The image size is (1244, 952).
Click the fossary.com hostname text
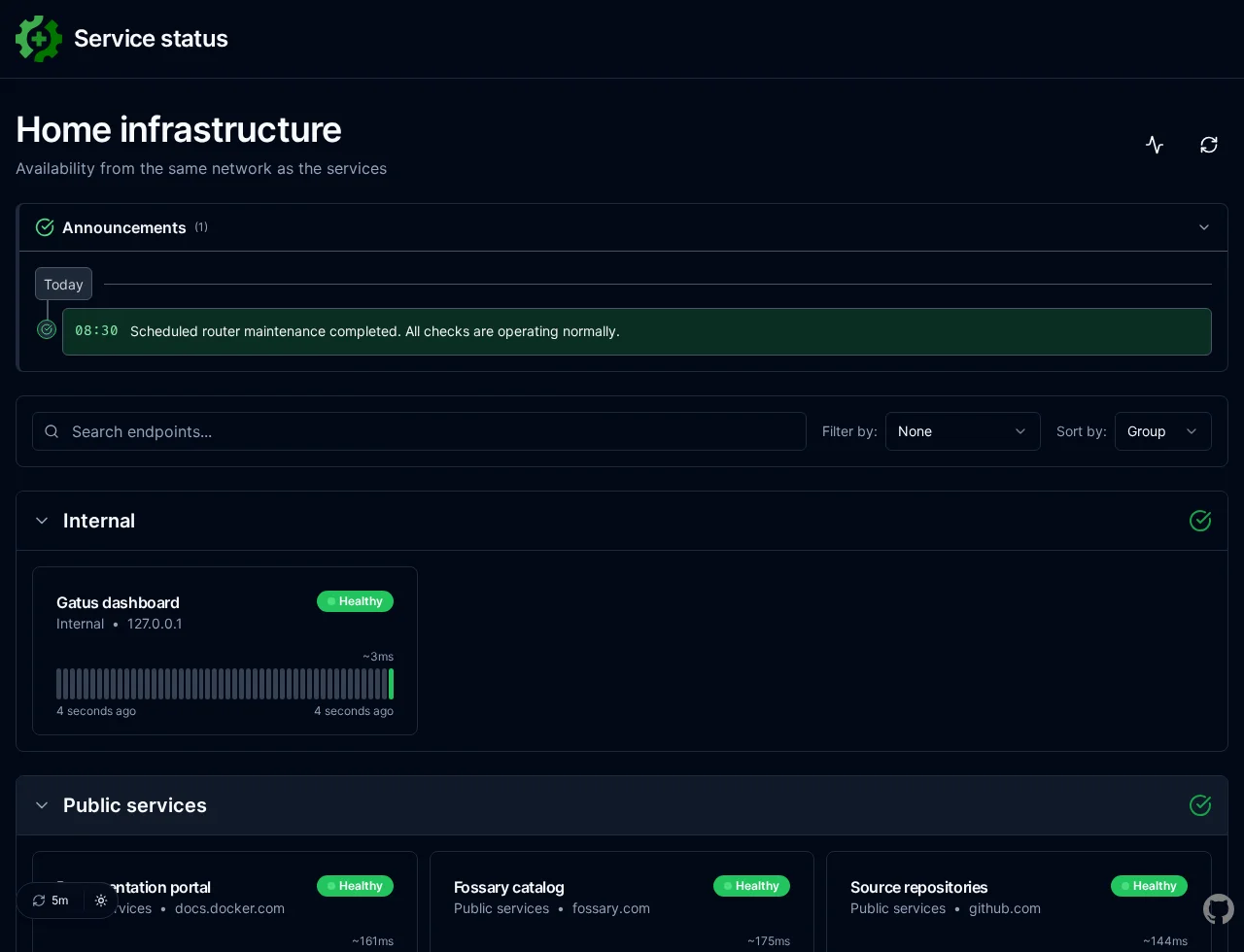(x=610, y=908)
